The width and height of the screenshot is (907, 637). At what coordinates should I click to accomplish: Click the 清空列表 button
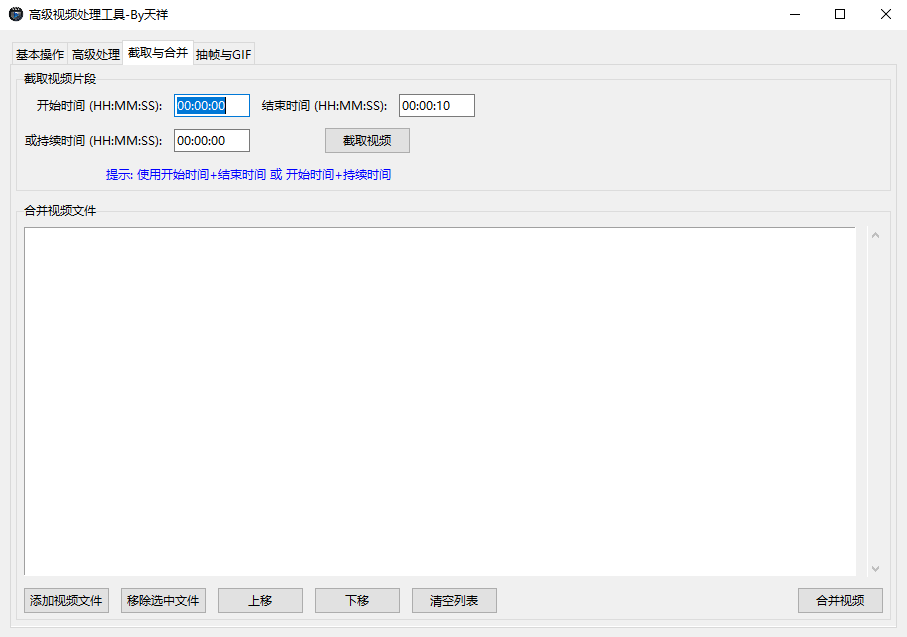(x=454, y=601)
